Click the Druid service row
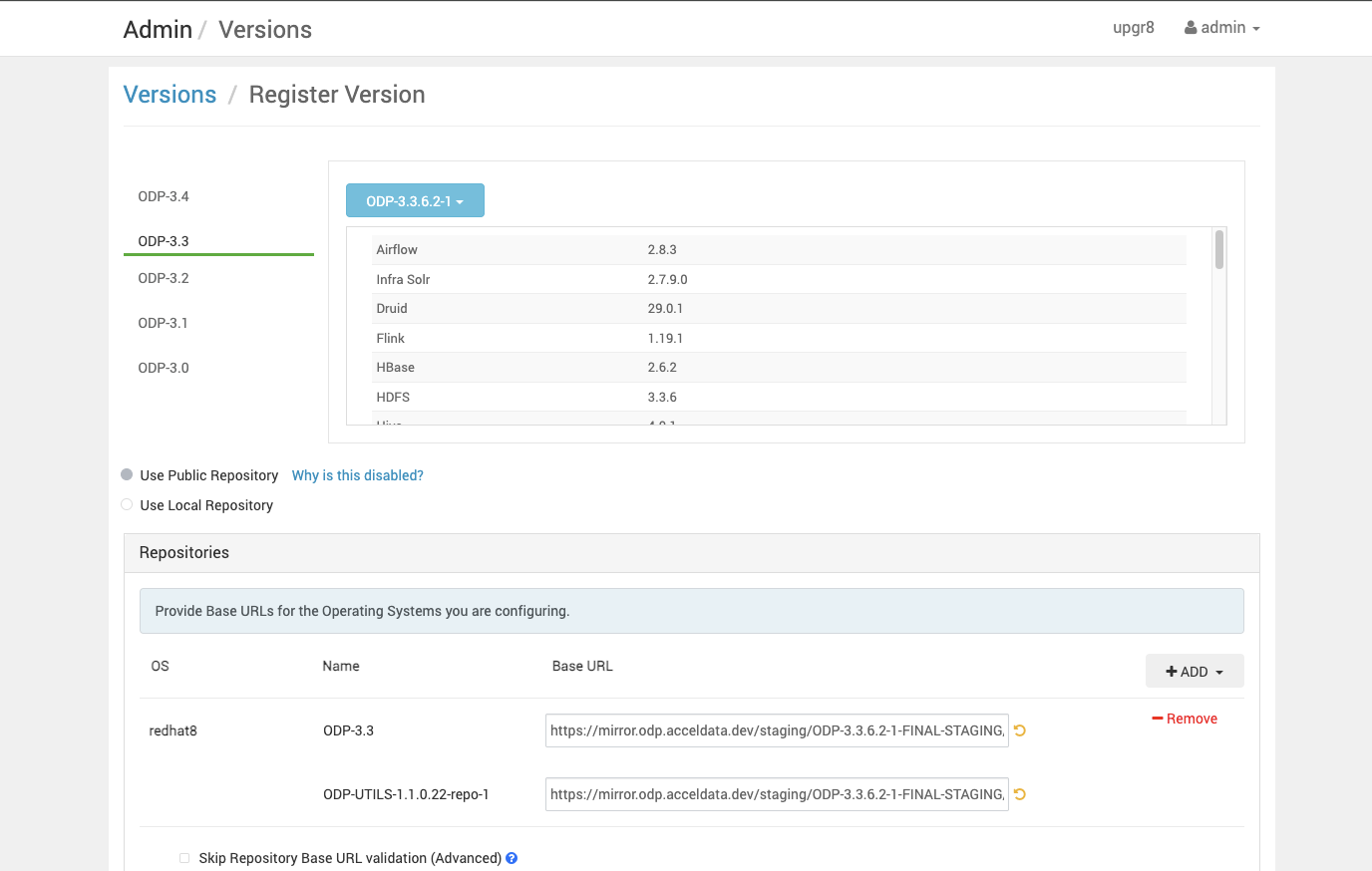Viewport: 1372px width, 871px height. coord(779,309)
